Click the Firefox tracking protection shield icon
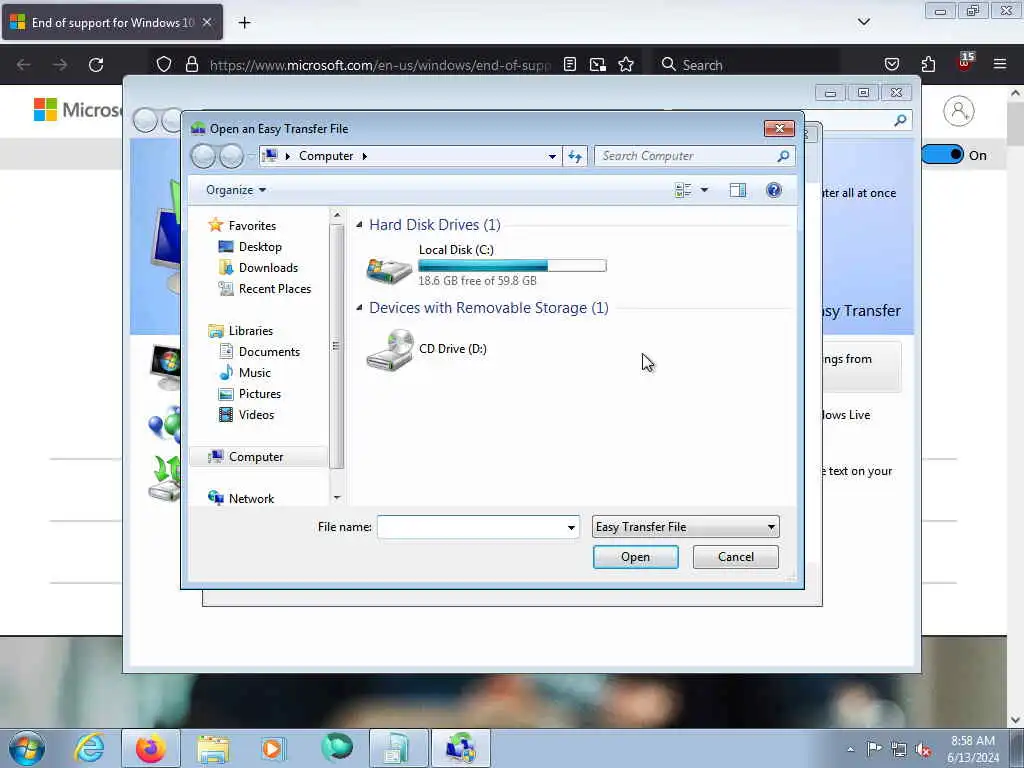The width and height of the screenshot is (1024, 768). coord(164,65)
